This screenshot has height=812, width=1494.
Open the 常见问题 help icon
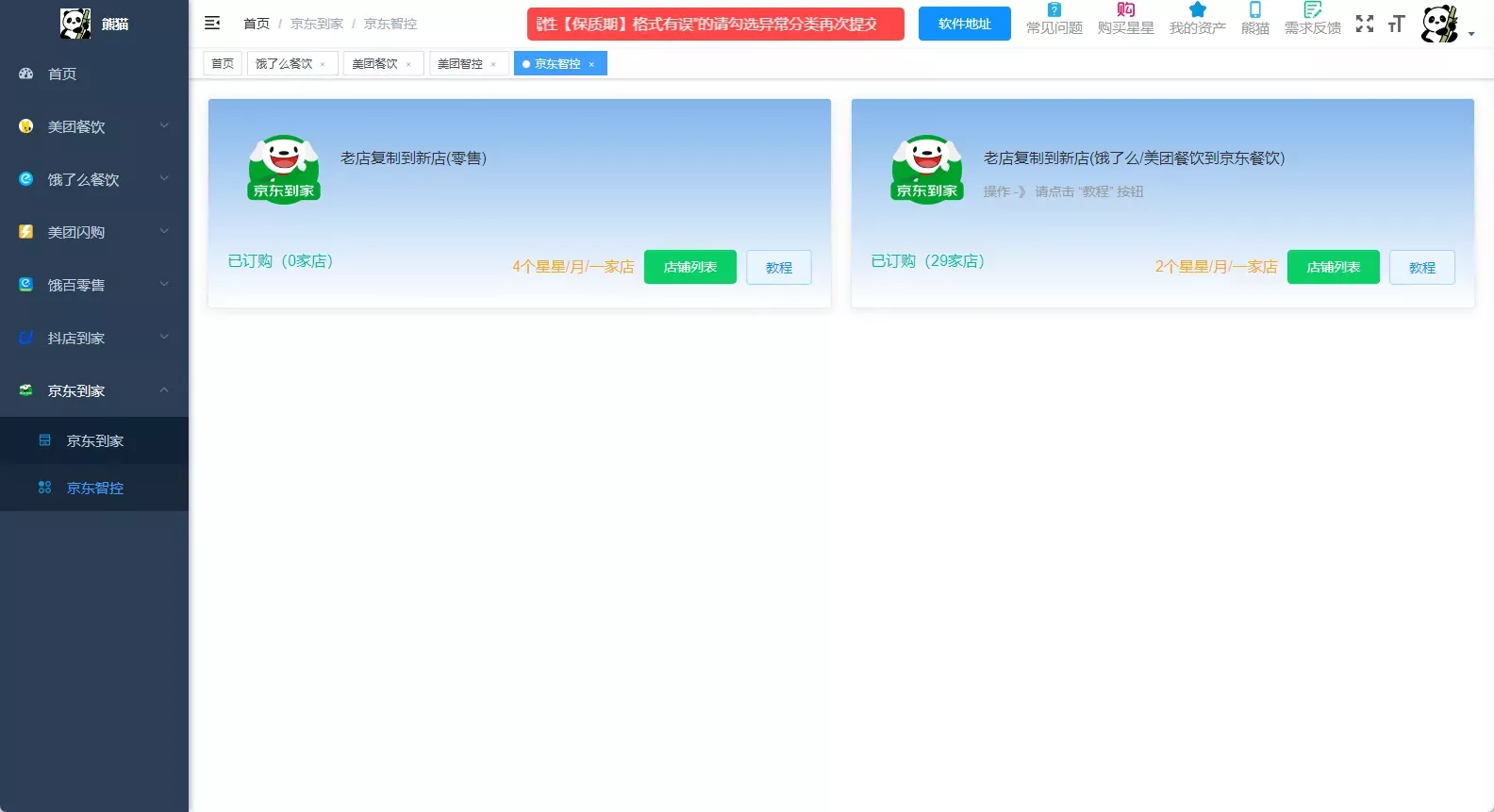(1054, 9)
